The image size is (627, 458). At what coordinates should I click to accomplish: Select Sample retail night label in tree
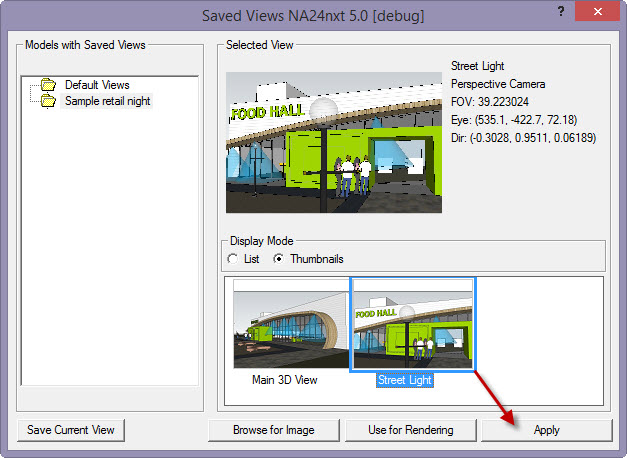[x=108, y=101]
